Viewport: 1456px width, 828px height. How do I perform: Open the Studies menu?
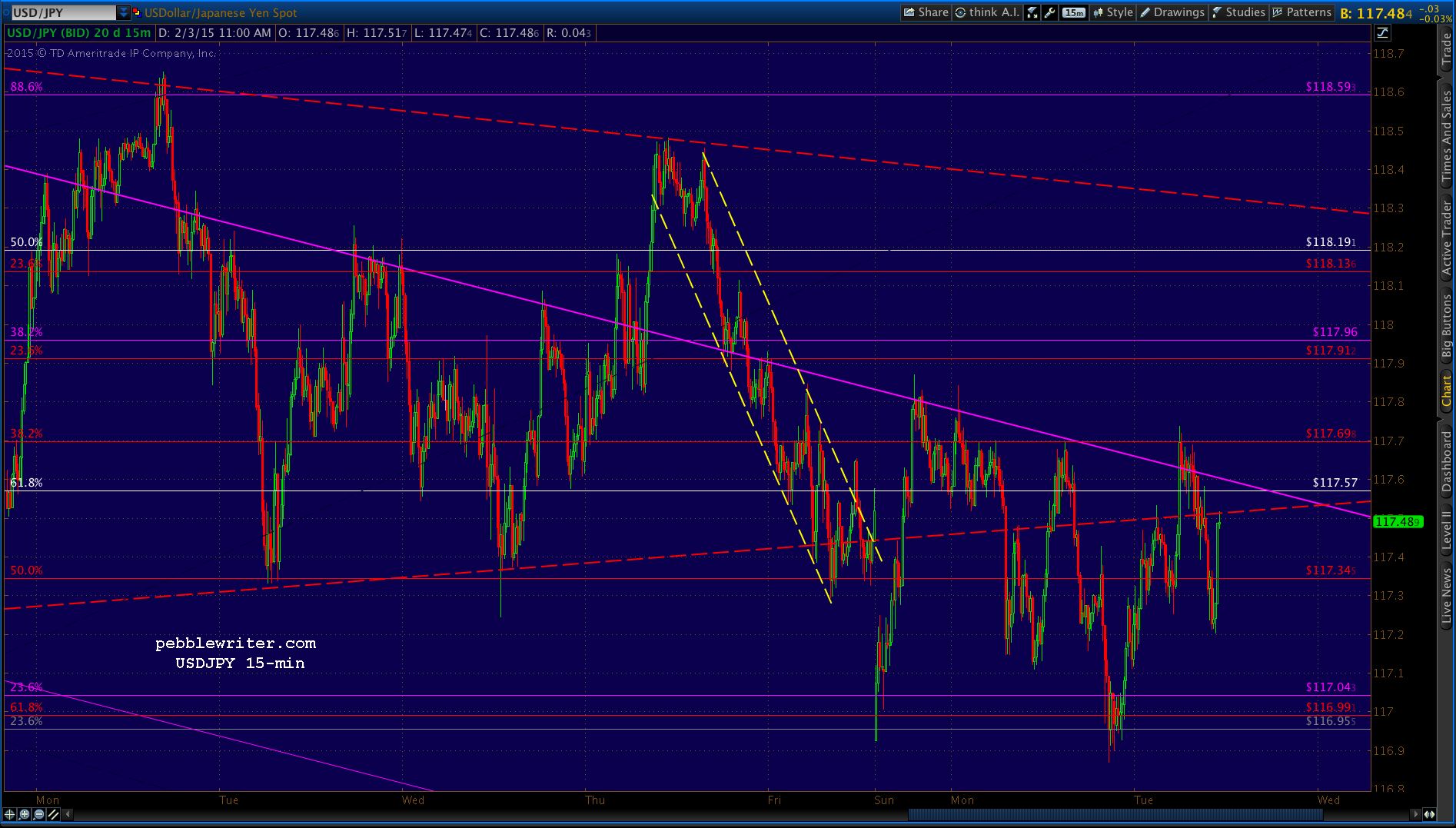[x=1238, y=12]
